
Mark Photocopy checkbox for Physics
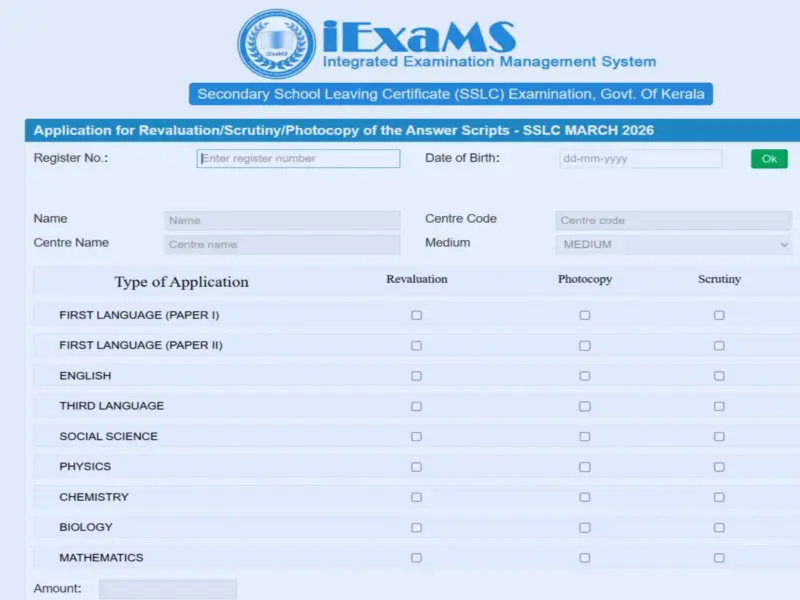(x=585, y=467)
